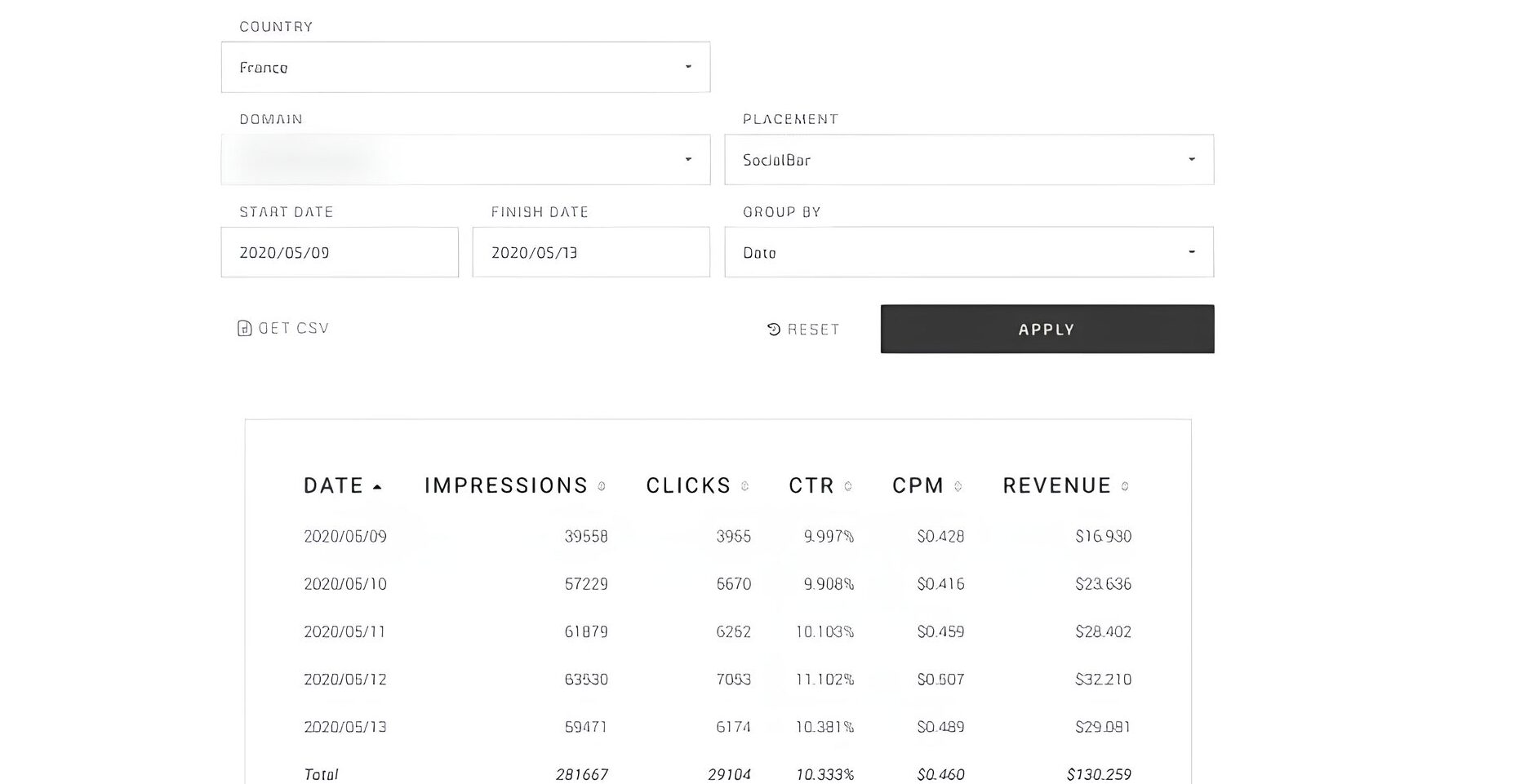1520x784 pixels.
Task: Click the Date column ascending sort arrow
Action: tap(377, 487)
